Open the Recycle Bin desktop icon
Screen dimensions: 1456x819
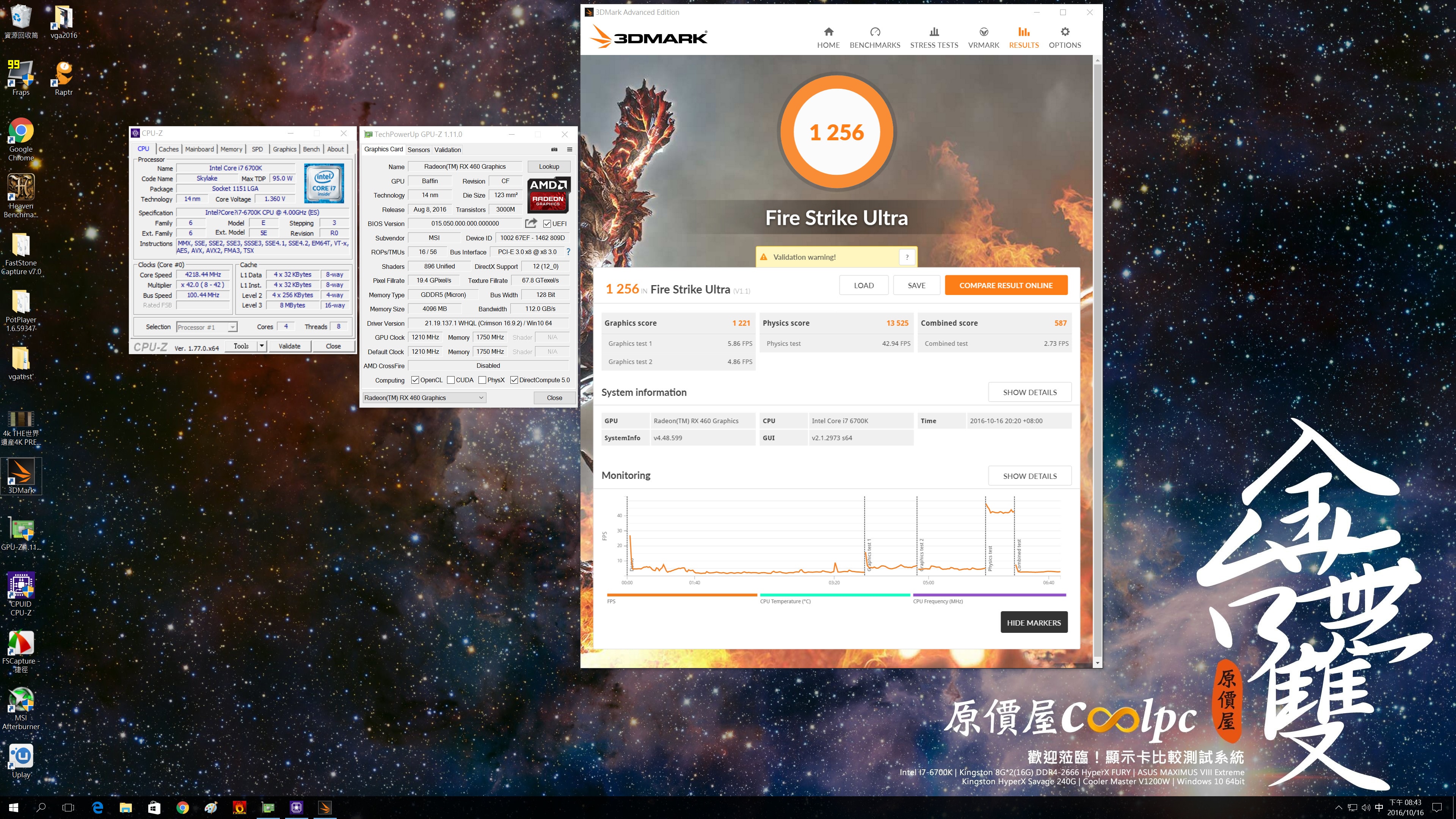[x=21, y=22]
